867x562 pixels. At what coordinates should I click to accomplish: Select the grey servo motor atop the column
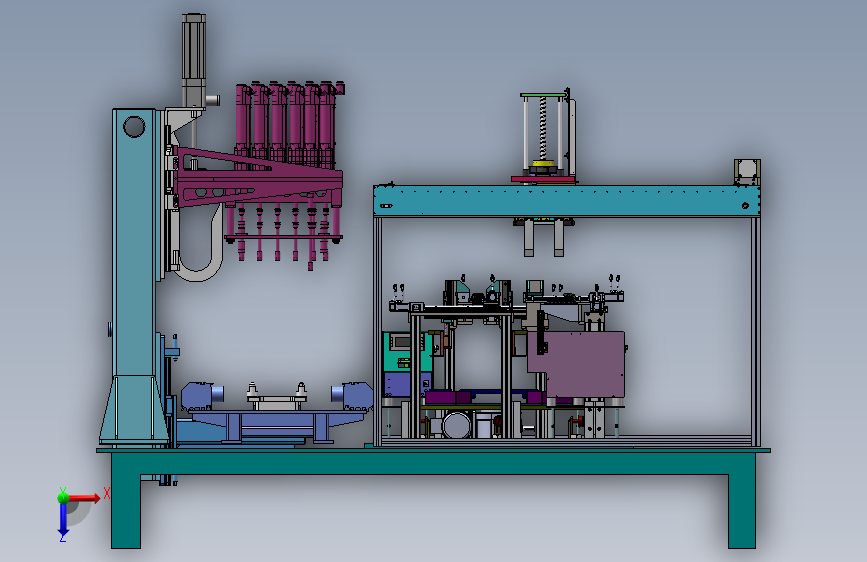(194, 60)
